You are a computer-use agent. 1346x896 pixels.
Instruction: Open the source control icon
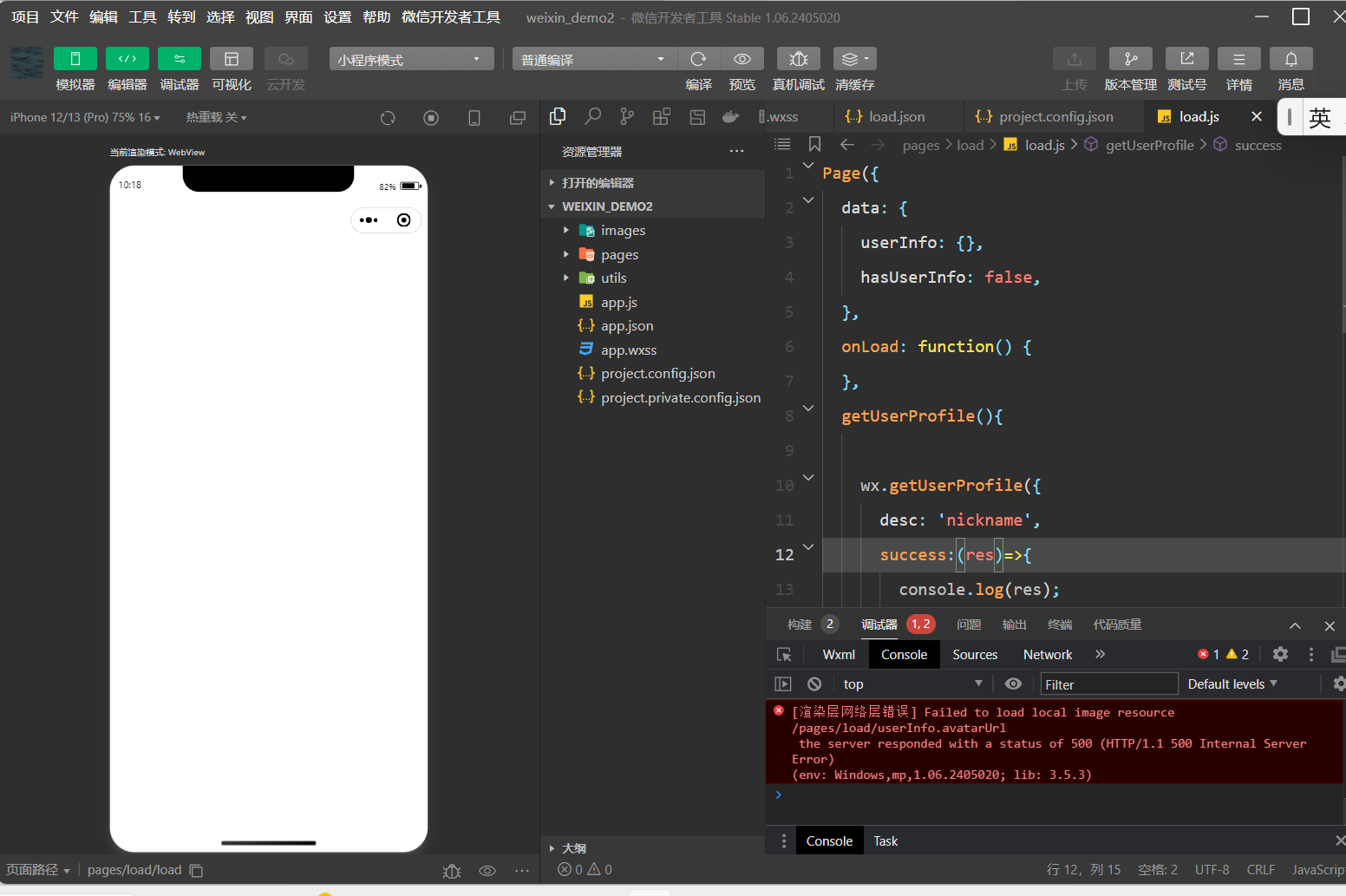tap(627, 116)
